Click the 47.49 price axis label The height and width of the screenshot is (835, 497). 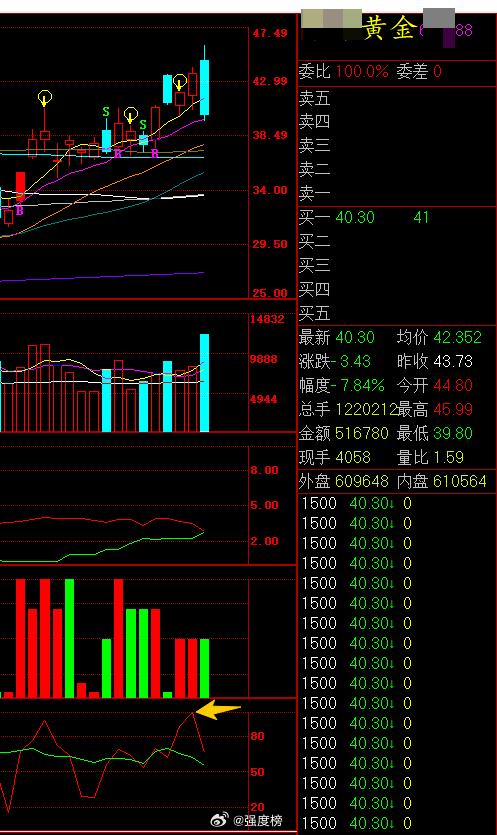tap(270, 33)
